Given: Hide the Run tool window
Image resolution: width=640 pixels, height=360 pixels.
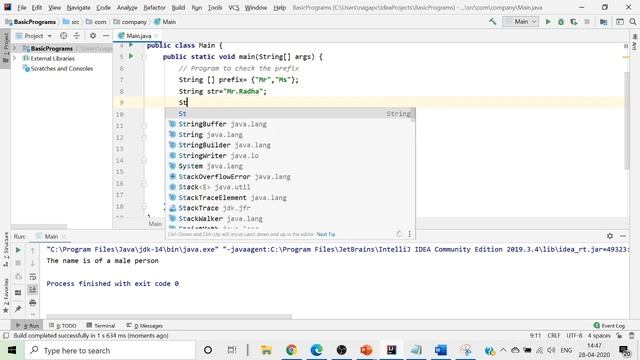Looking at the screenshot, I should (623, 236).
